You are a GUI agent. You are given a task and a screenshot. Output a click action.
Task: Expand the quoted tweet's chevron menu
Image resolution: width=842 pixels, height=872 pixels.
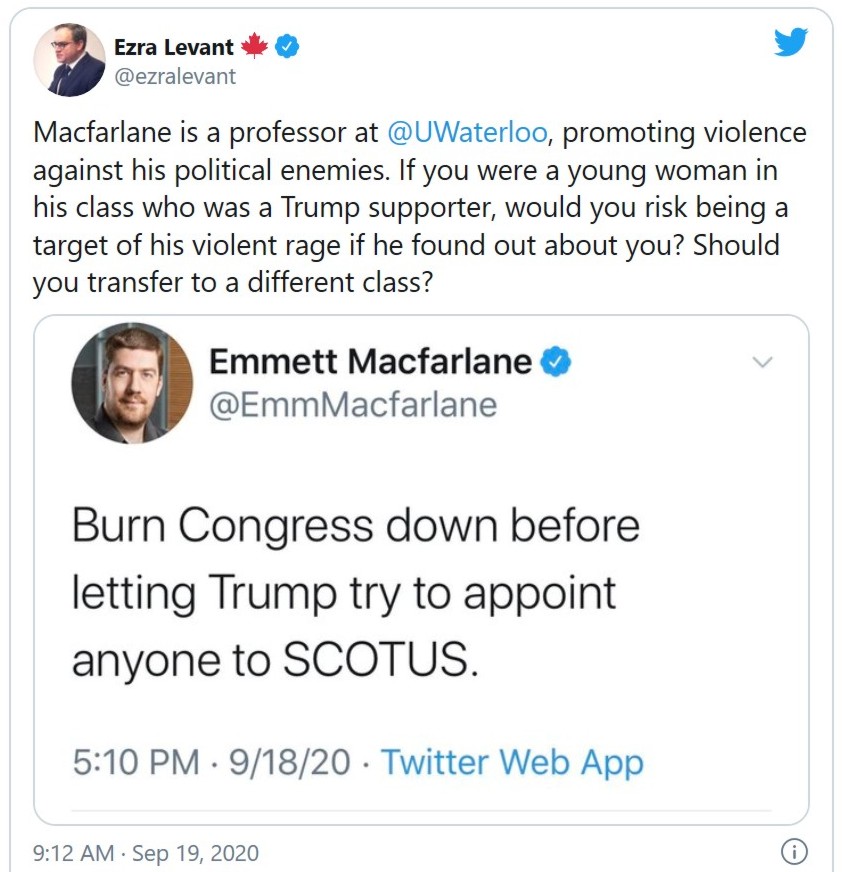762,362
